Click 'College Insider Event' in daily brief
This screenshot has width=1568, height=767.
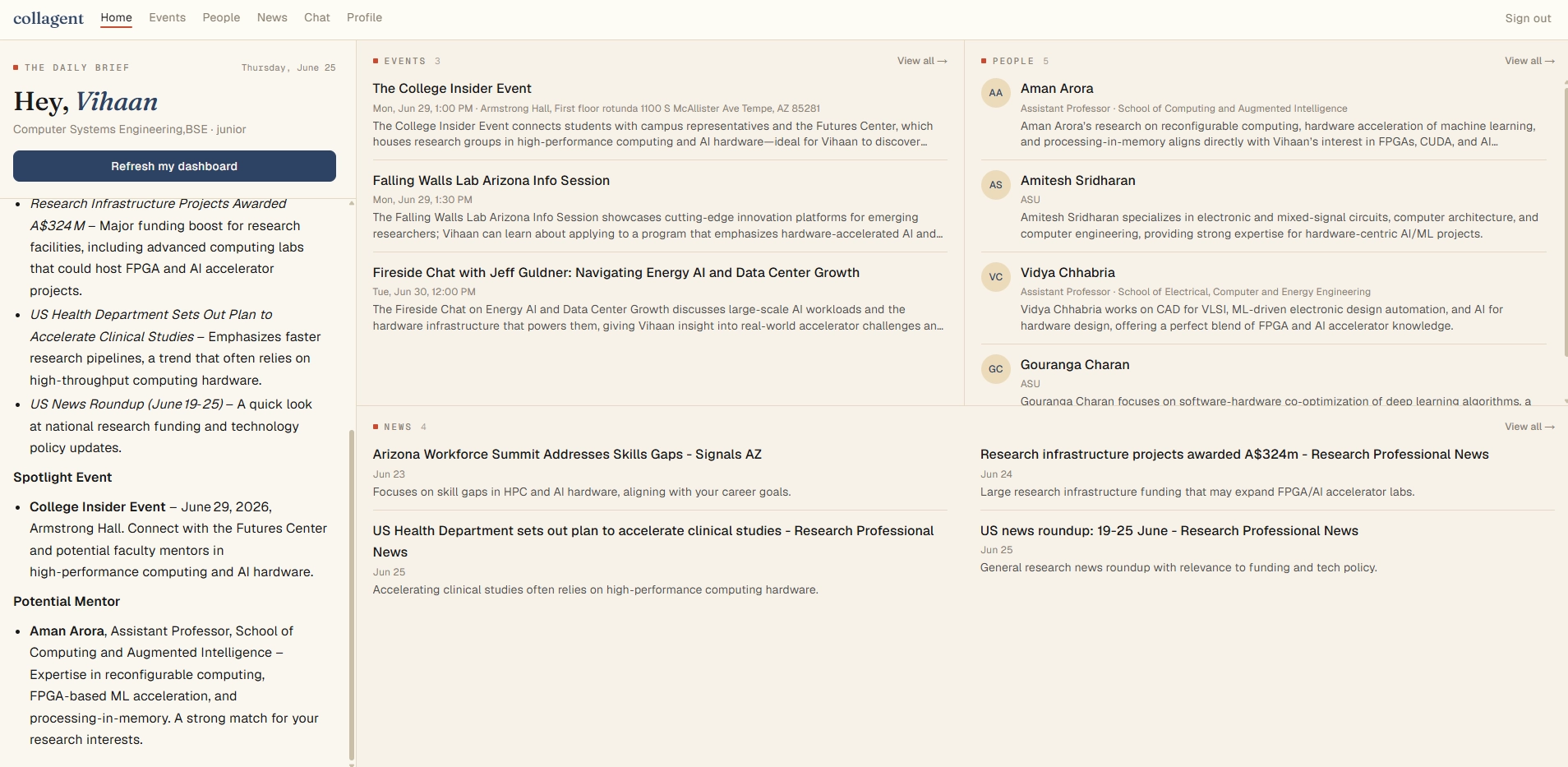(98, 506)
